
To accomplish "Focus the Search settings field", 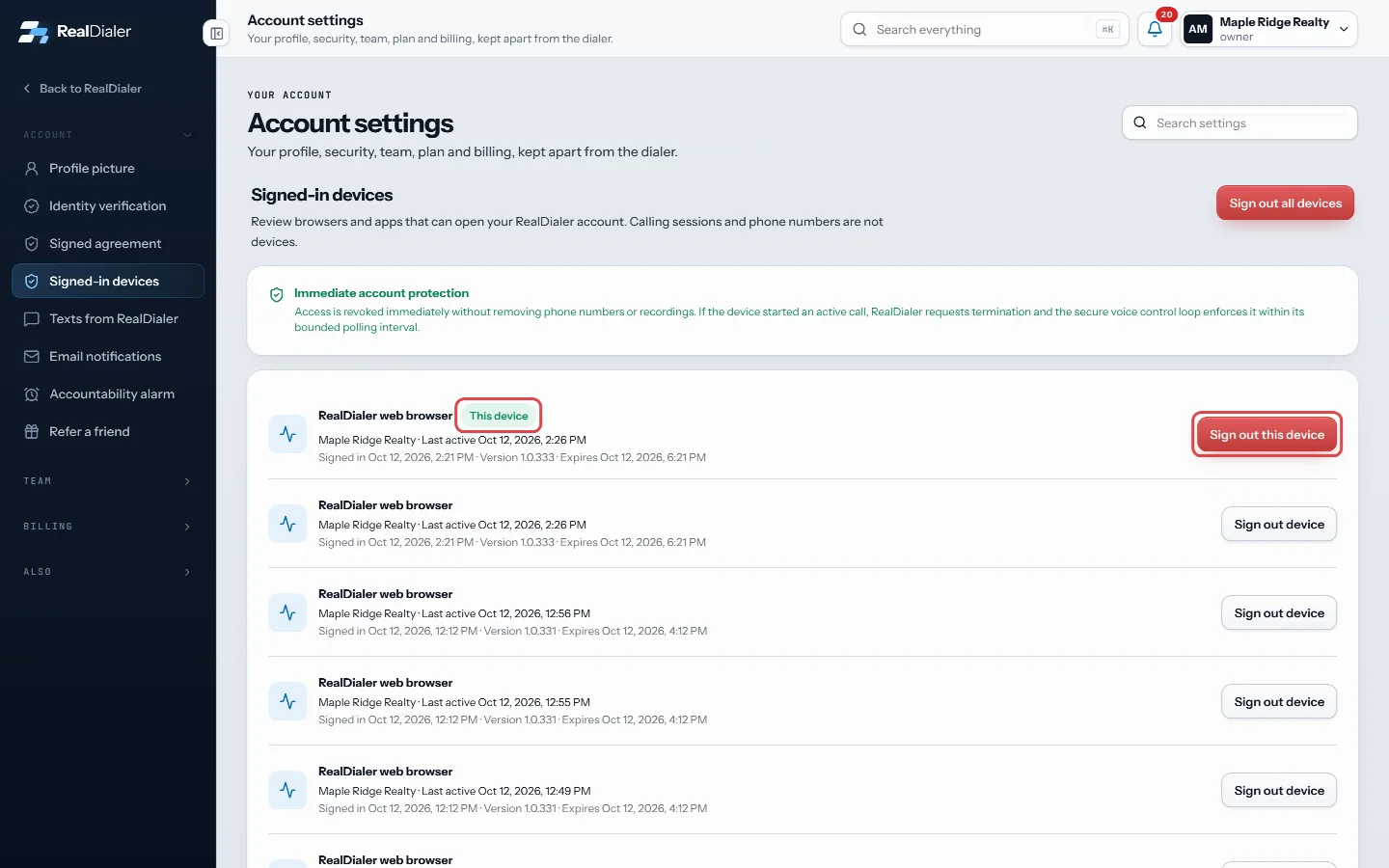I will [x=1239, y=122].
